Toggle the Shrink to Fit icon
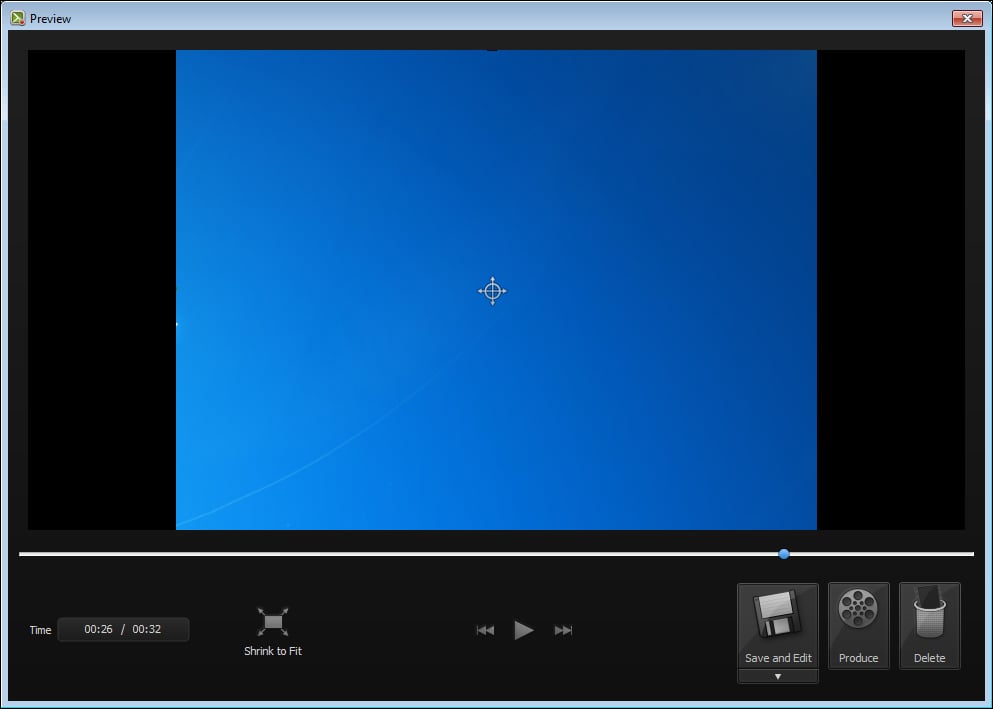 pyautogui.click(x=273, y=622)
